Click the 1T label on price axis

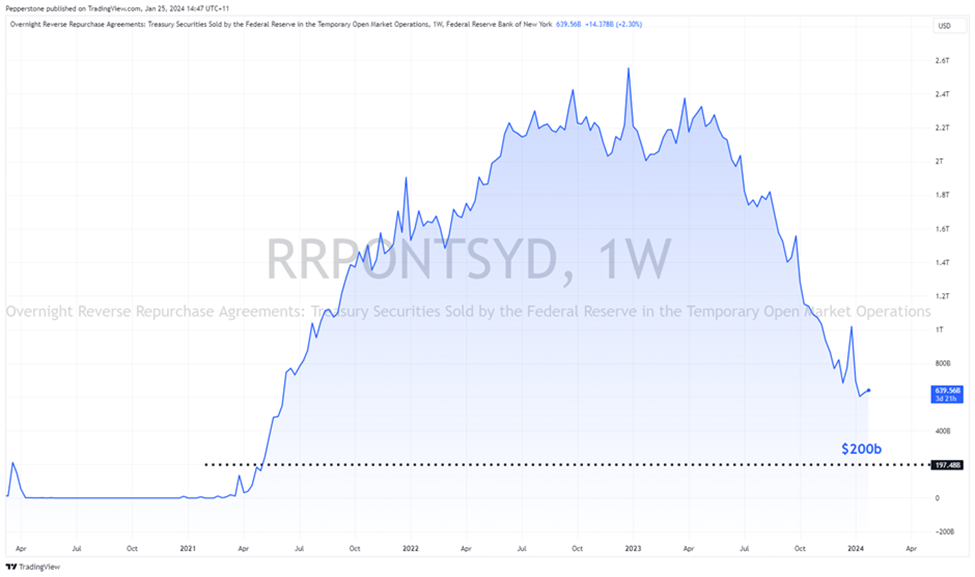[x=940, y=330]
